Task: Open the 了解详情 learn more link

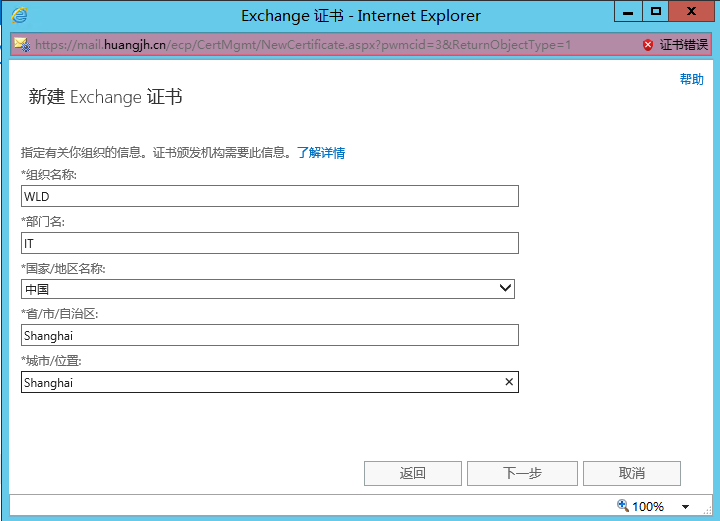Action: pos(321,152)
